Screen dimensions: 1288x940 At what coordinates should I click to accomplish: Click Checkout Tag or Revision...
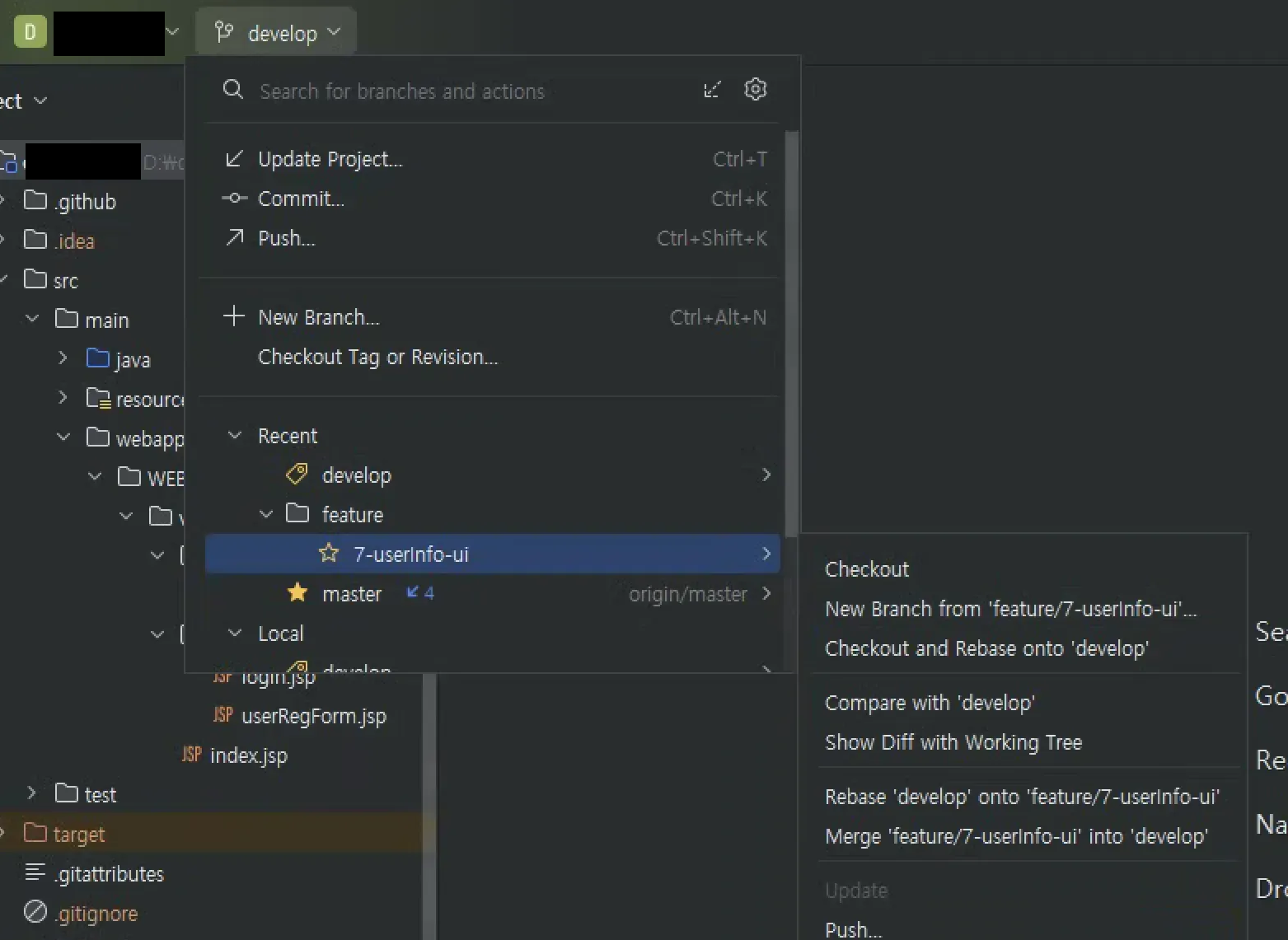coord(377,357)
